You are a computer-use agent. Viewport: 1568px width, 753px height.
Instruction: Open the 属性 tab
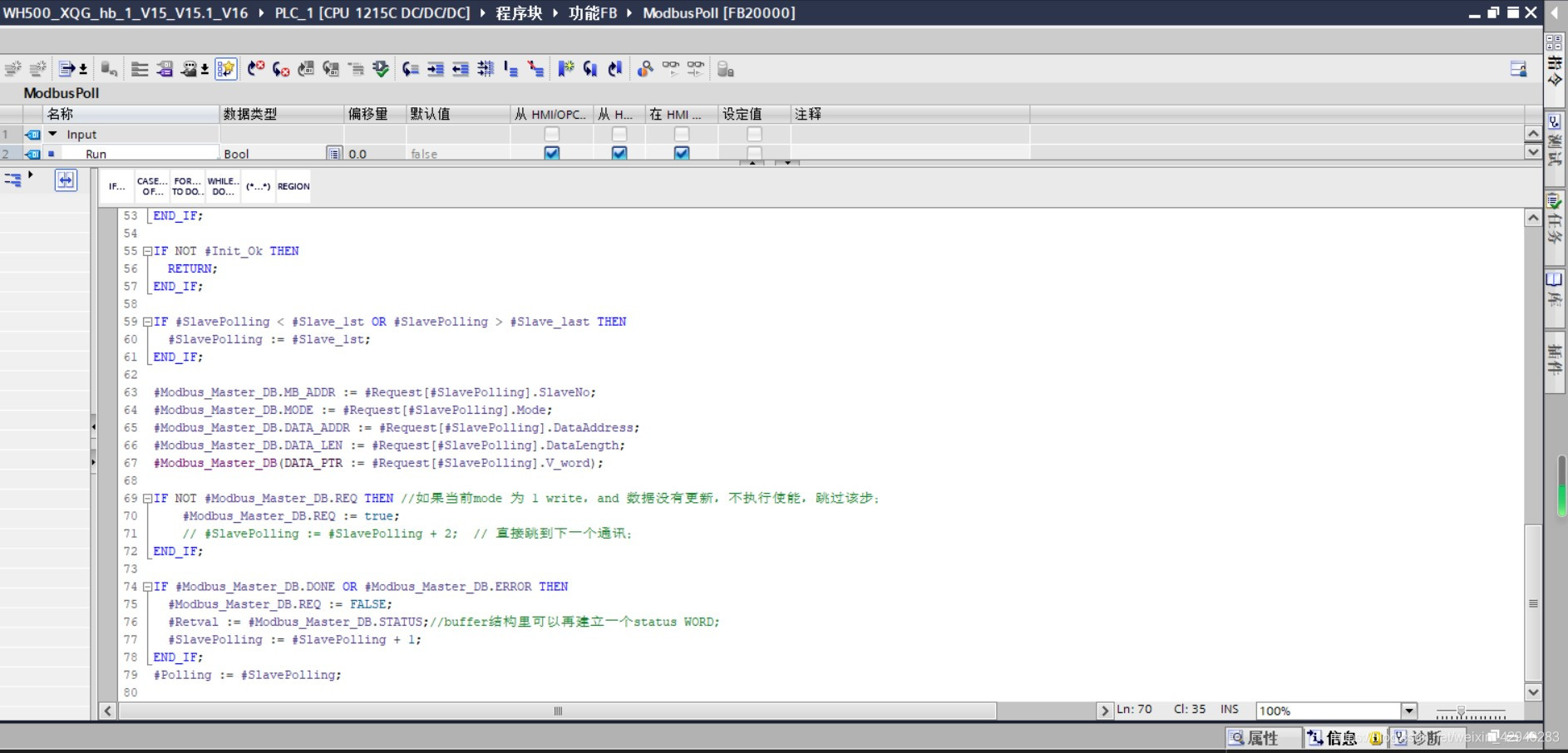(1262, 738)
